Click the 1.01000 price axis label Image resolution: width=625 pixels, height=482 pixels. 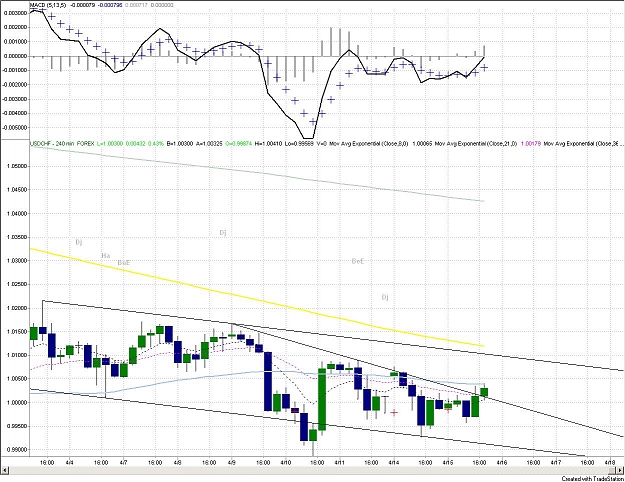(17, 355)
